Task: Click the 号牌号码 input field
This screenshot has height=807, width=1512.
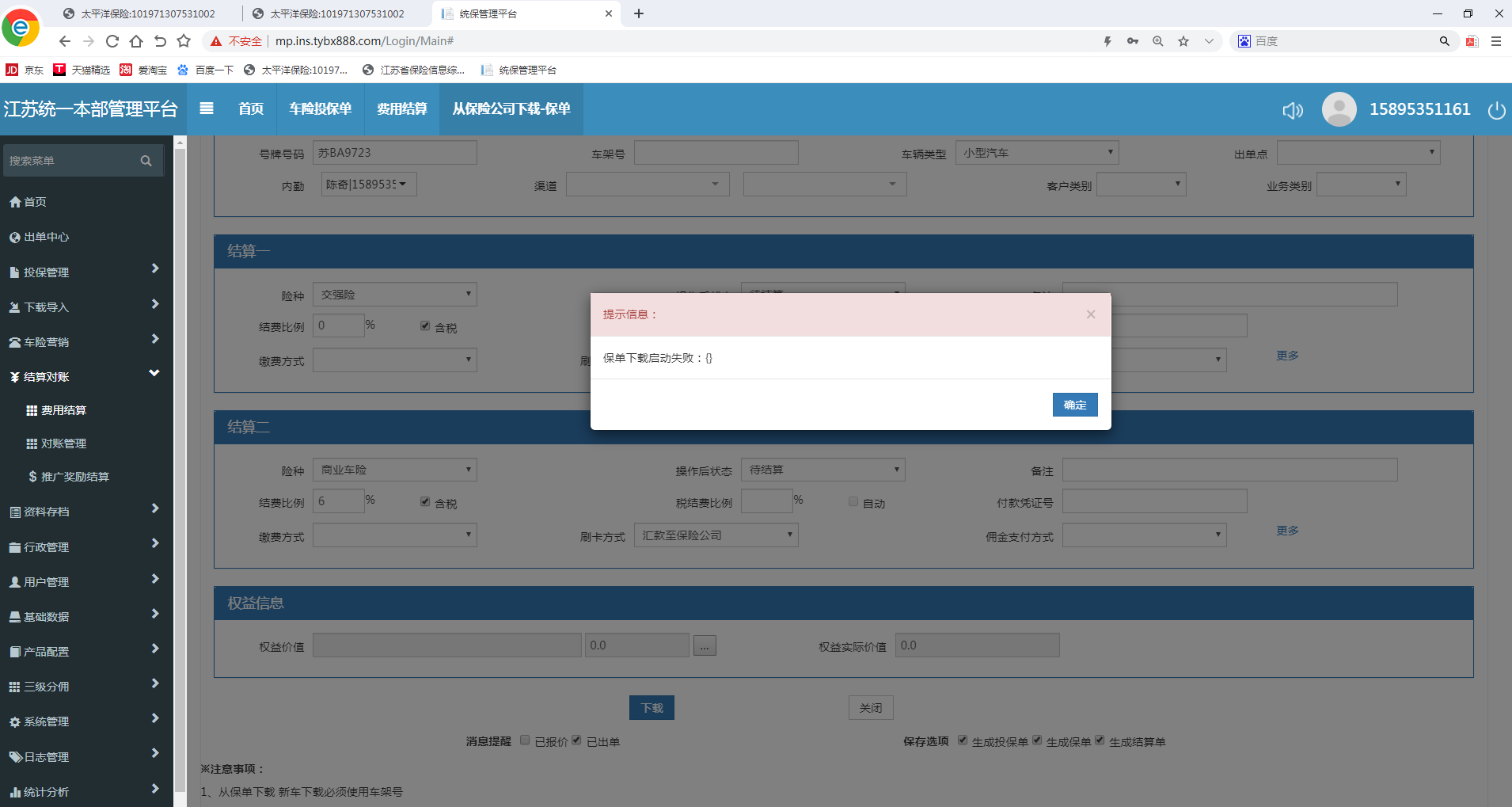Action: coord(395,153)
